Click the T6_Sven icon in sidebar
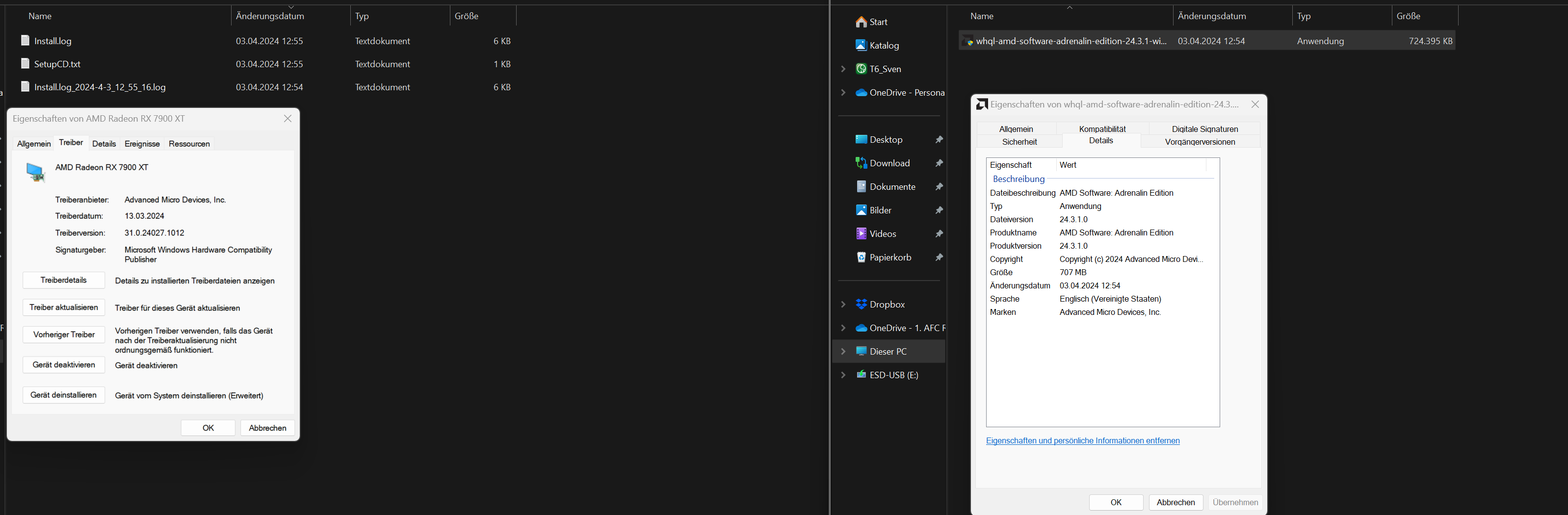The width and height of the screenshot is (1568, 515). coord(861,69)
